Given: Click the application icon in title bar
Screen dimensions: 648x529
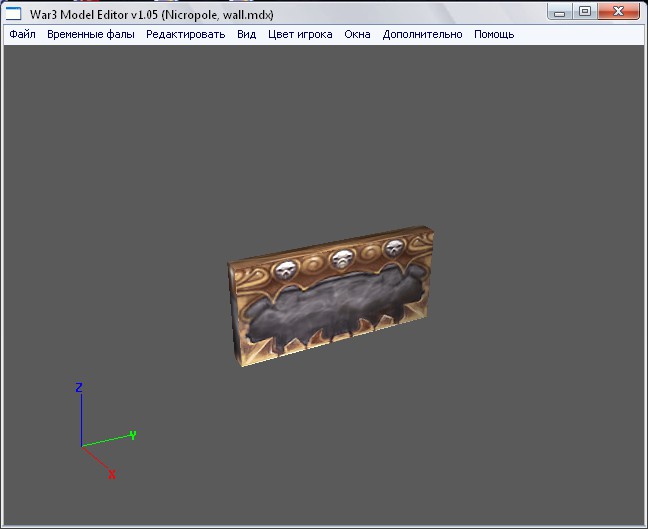Looking at the screenshot, I should click(x=13, y=14).
